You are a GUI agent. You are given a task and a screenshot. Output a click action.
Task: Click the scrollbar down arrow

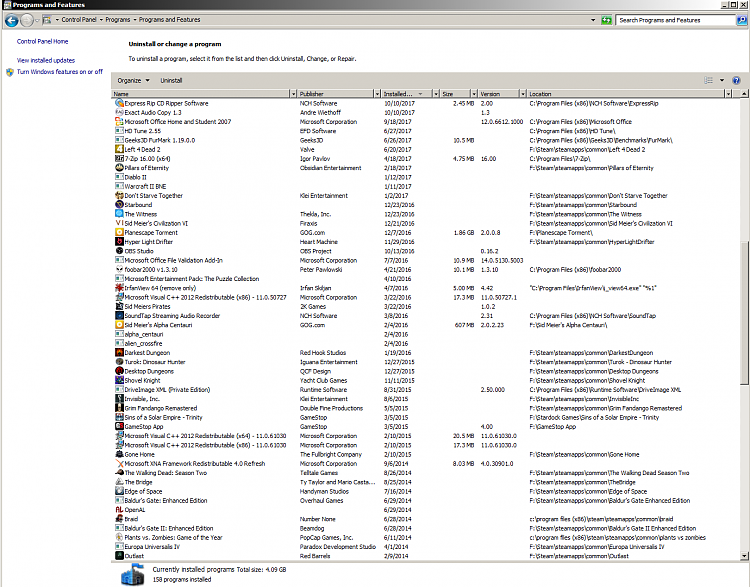744,556
